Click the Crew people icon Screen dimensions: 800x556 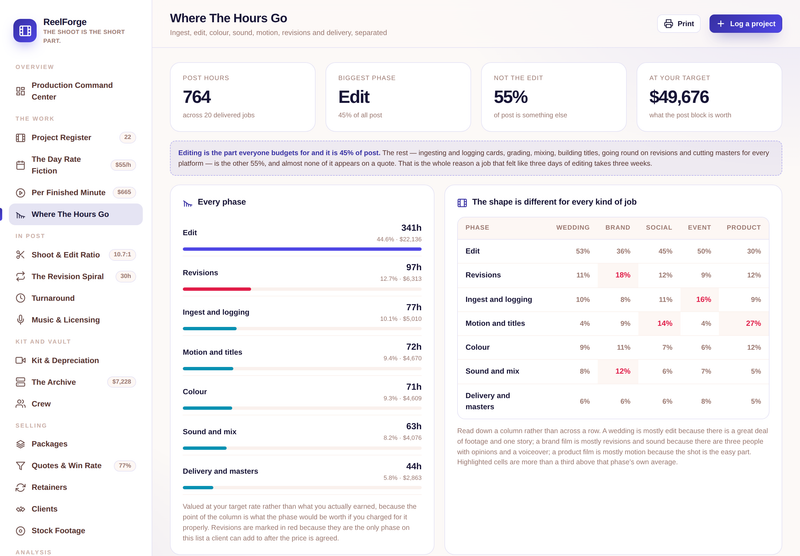[20, 403]
